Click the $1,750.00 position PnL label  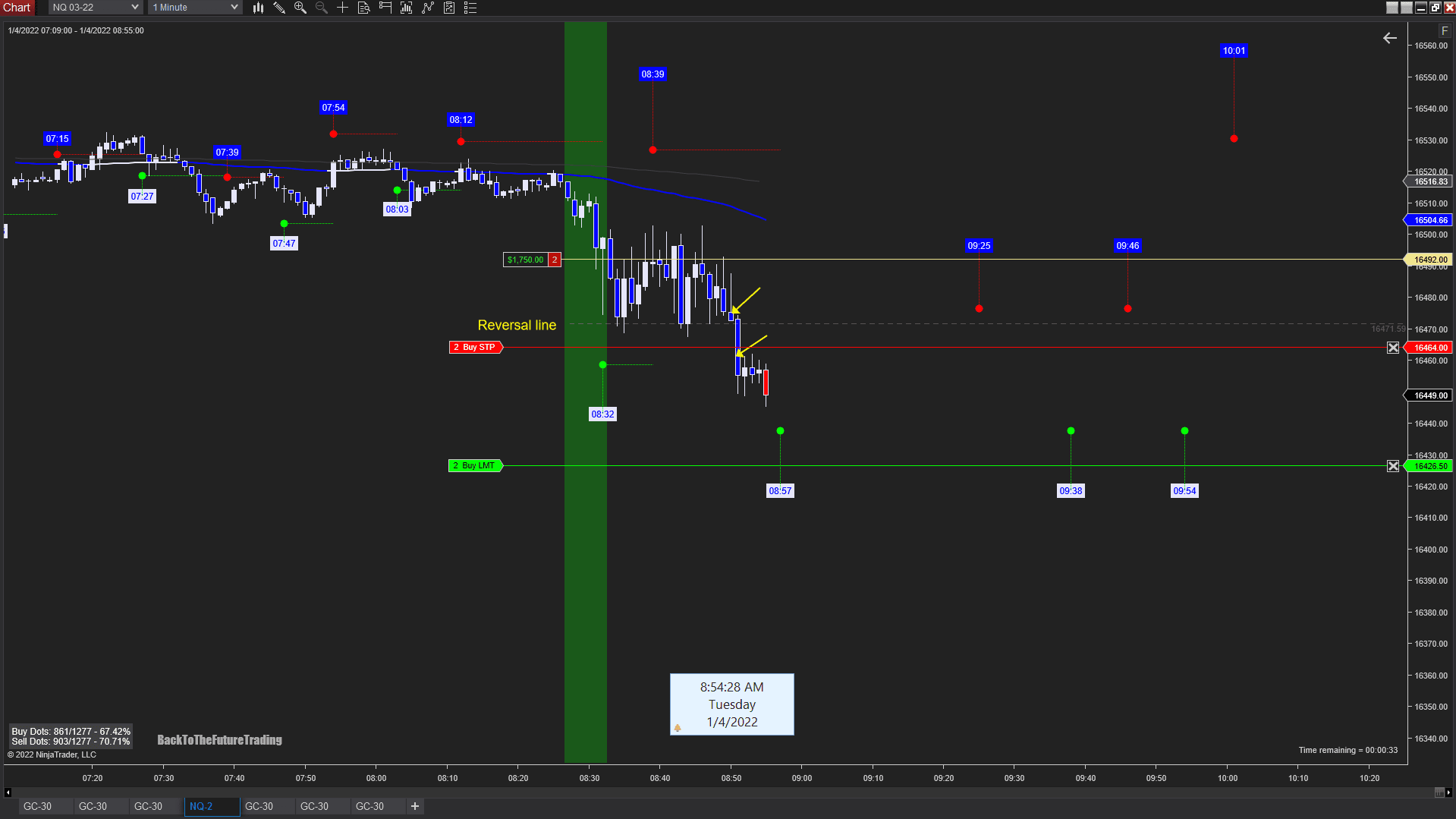[x=526, y=260]
